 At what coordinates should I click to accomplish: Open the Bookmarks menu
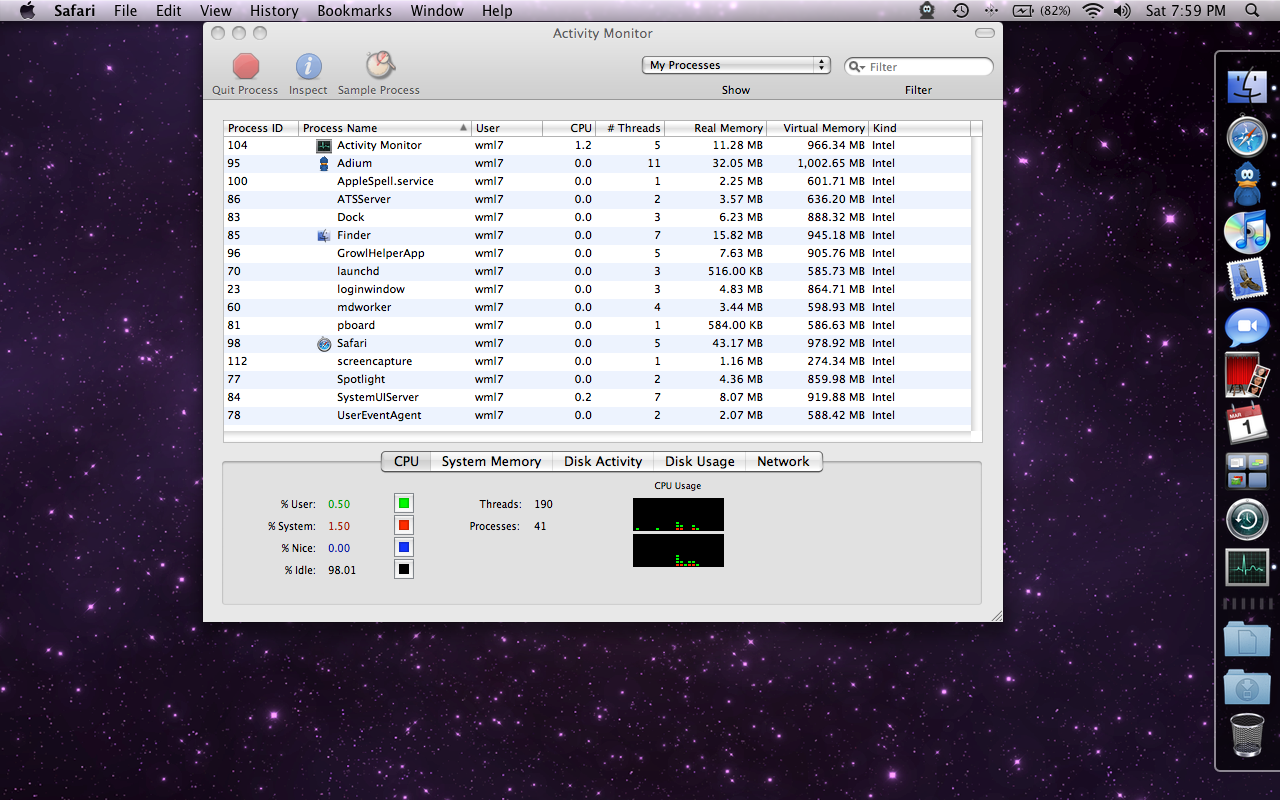coord(354,11)
